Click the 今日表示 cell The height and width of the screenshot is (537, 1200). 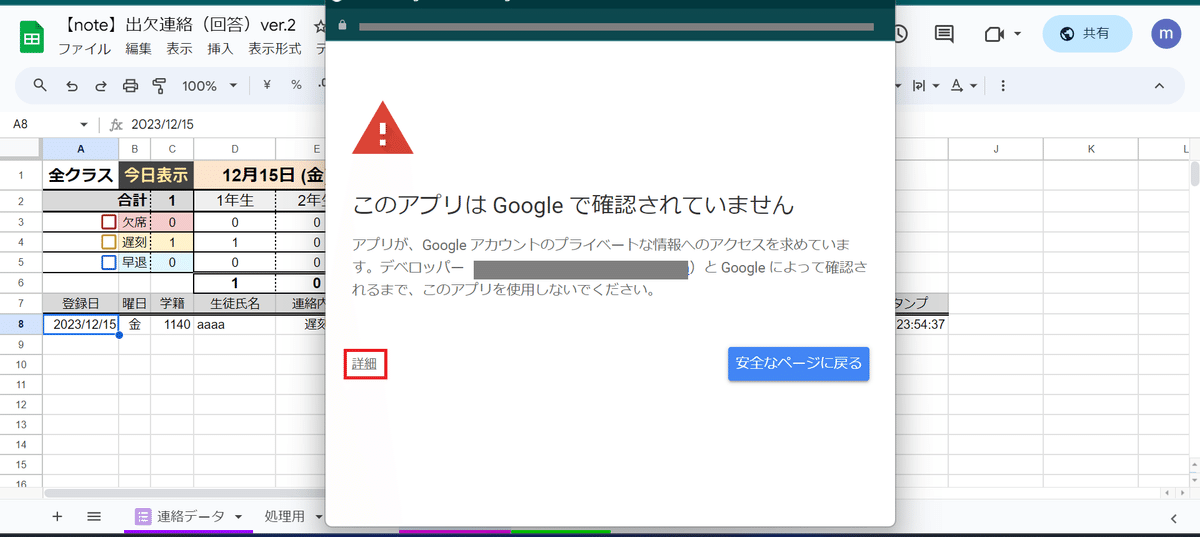pos(156,175)
